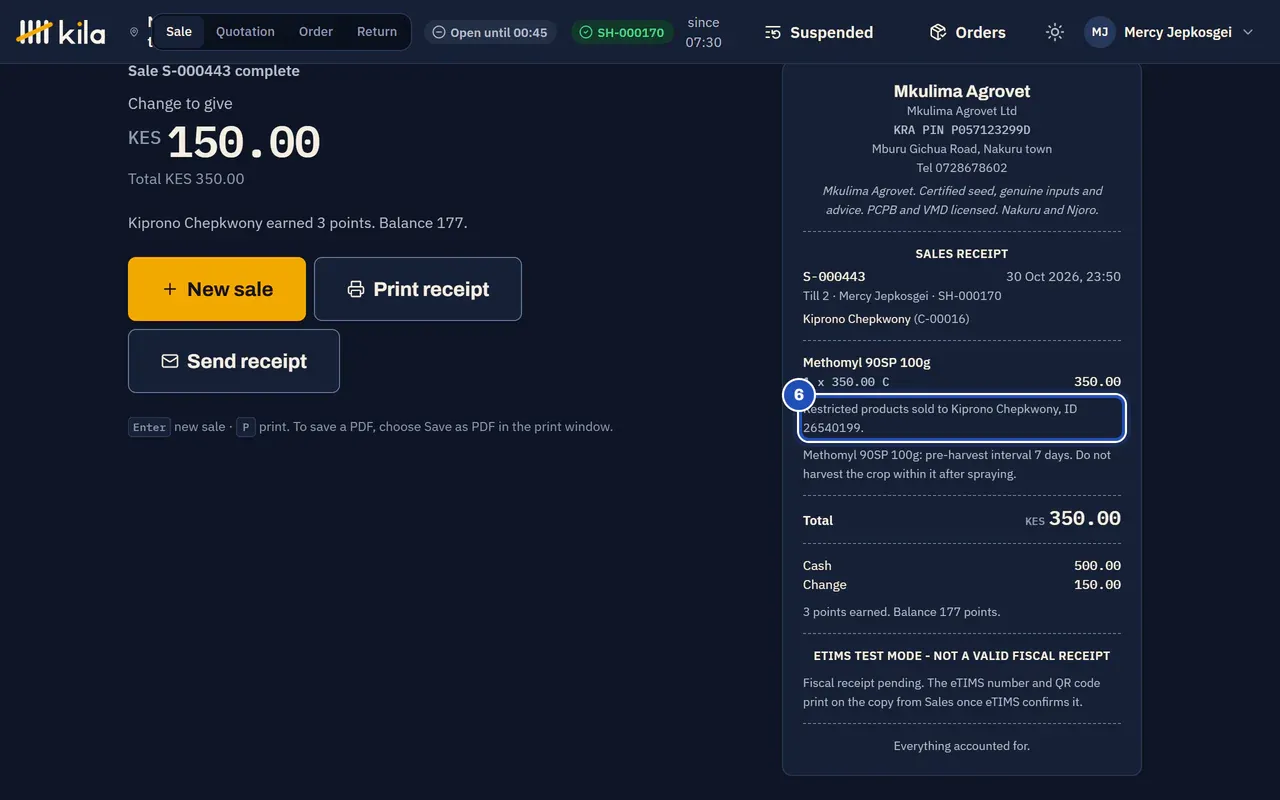The height and width of the screenshot is (800, 1280).
Task: Start a New sale
Action: tap(217, 289)
